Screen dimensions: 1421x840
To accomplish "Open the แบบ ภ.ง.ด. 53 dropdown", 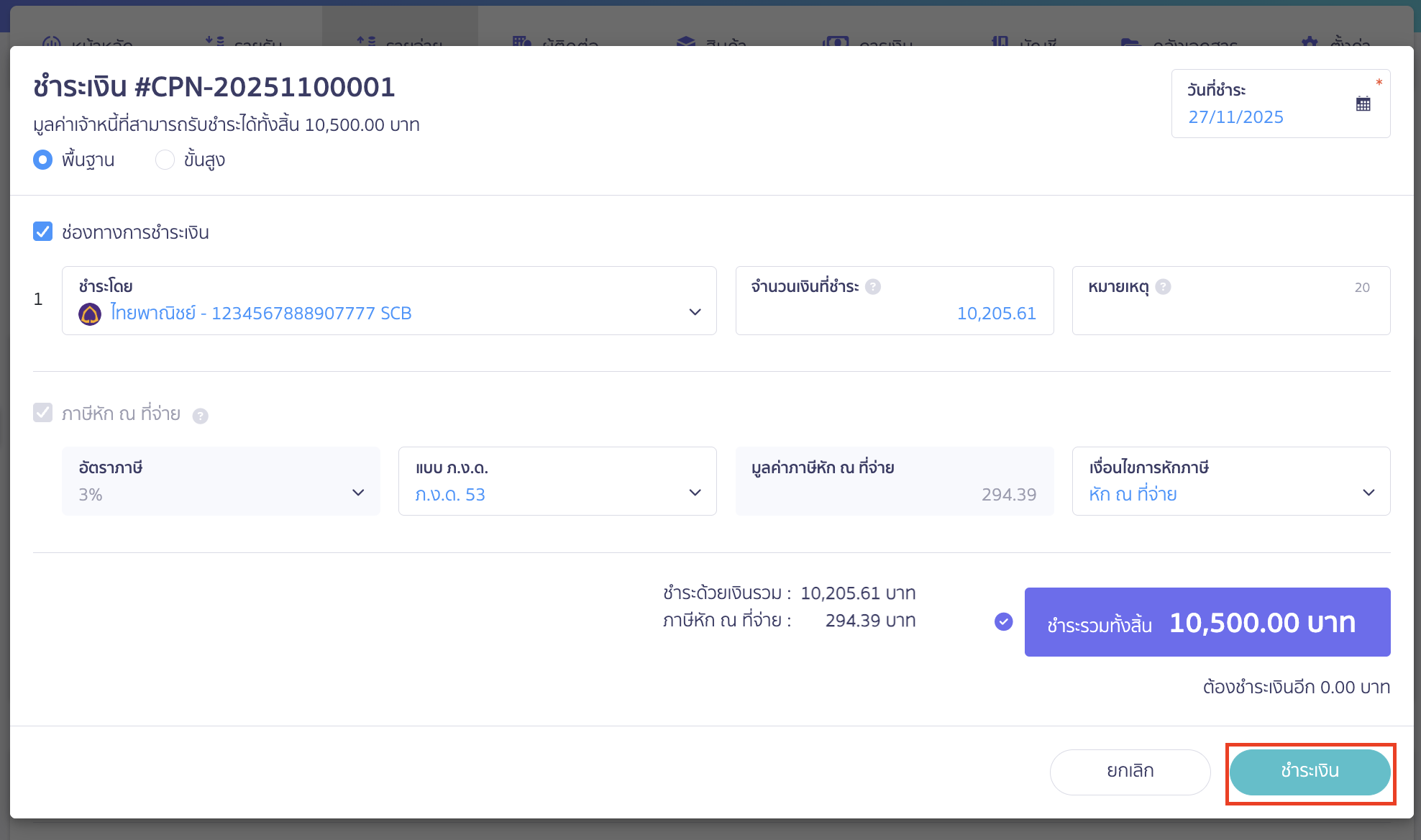I will [x=695, y=493].
